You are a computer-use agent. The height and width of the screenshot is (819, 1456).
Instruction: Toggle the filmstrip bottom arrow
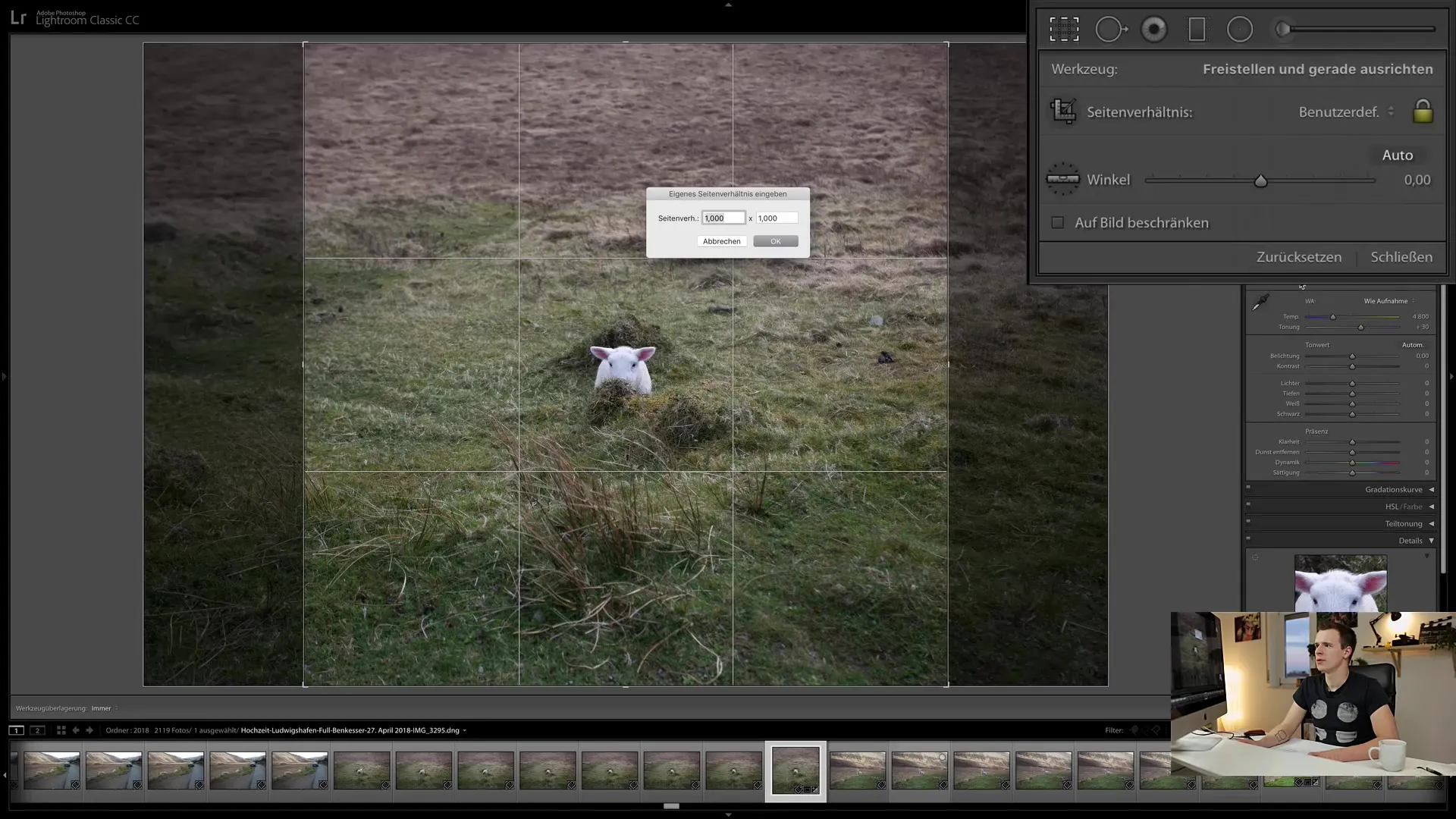point(728,814)
